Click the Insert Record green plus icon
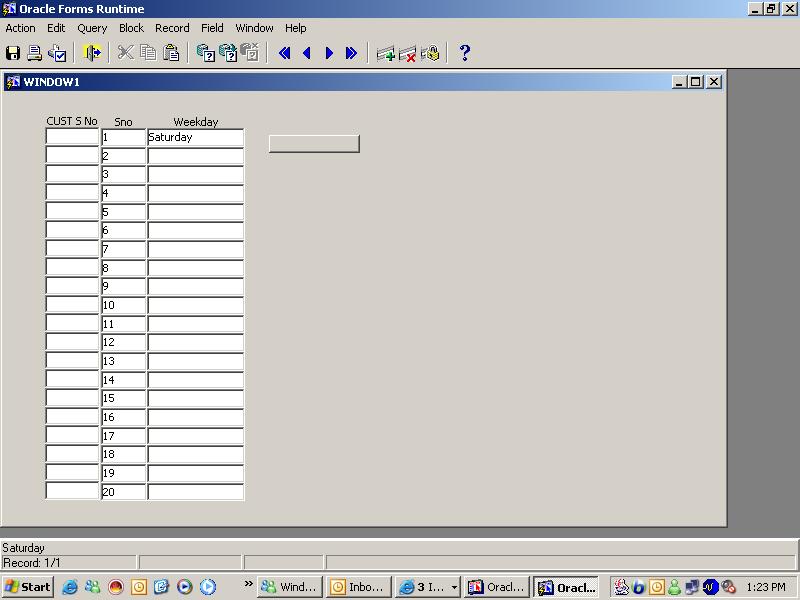 [x=385, y=53]
